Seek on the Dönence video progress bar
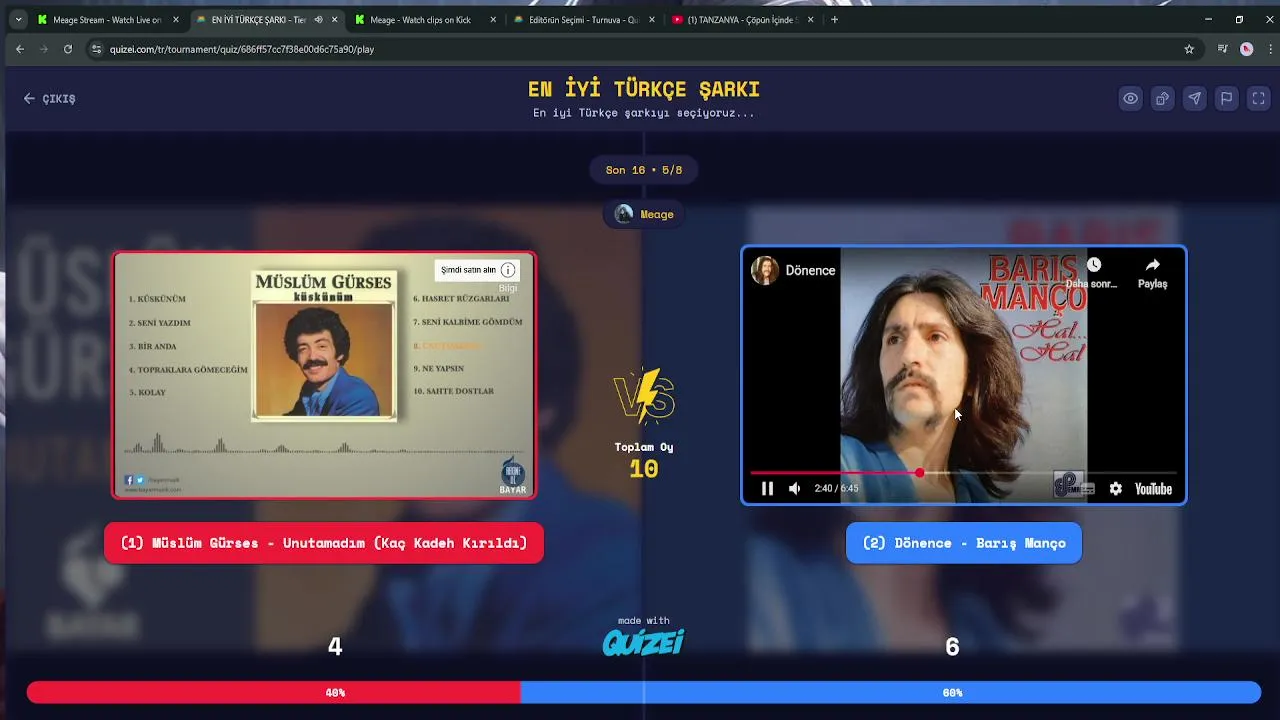This screenshot has width=1280, height=720. [x=964, y=472]
